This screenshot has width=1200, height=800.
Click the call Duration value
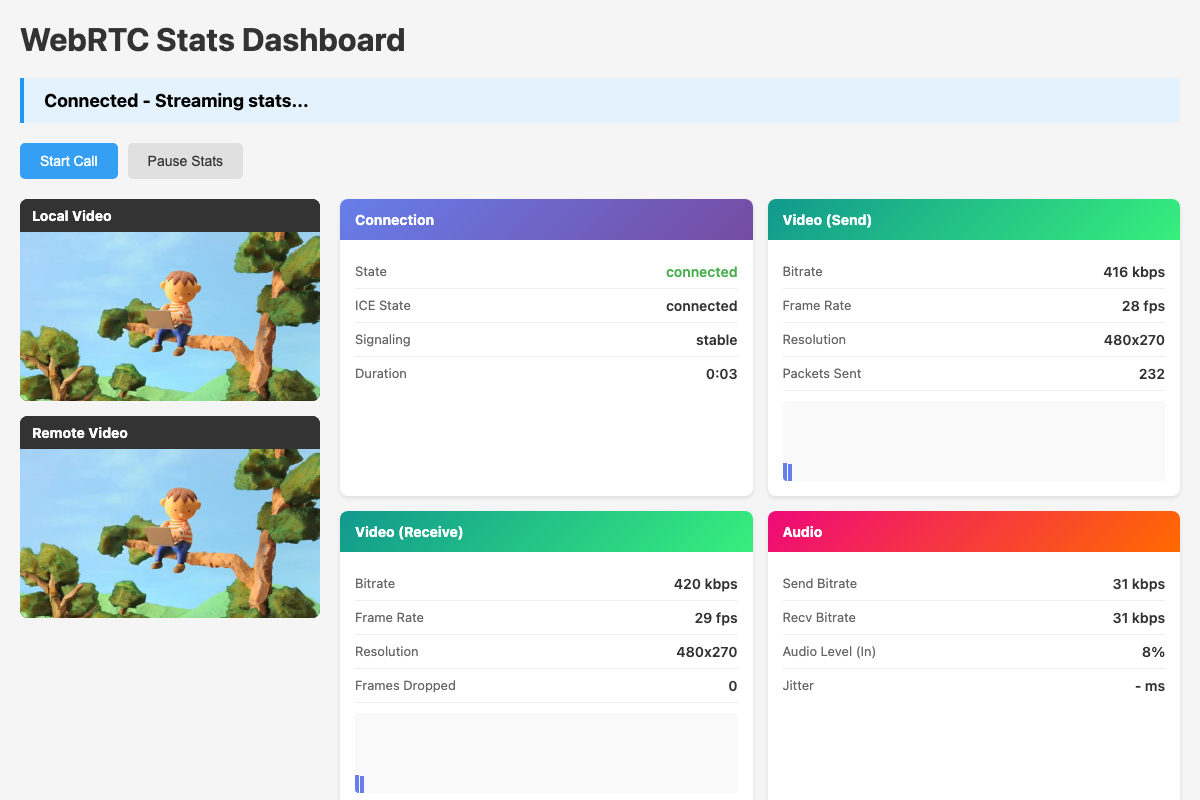pyautogui.click(x=722, y=373)
